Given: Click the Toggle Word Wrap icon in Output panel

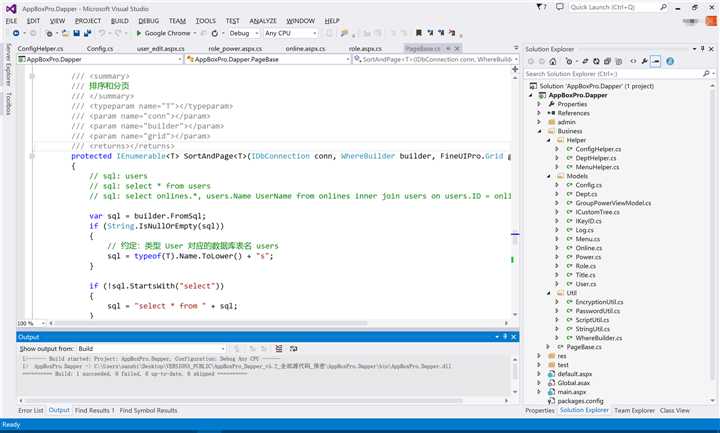Looking at the screenshot, I should (293, 349).
